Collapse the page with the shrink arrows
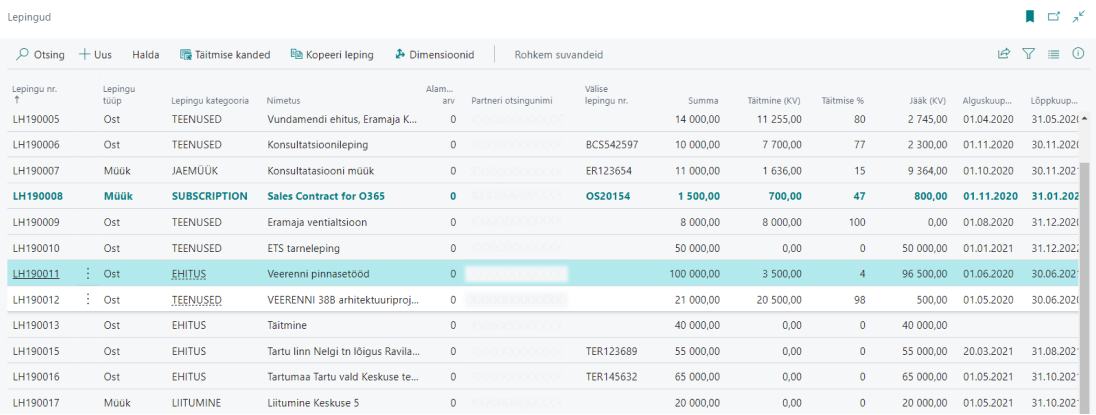 [x=1079, y=17]
